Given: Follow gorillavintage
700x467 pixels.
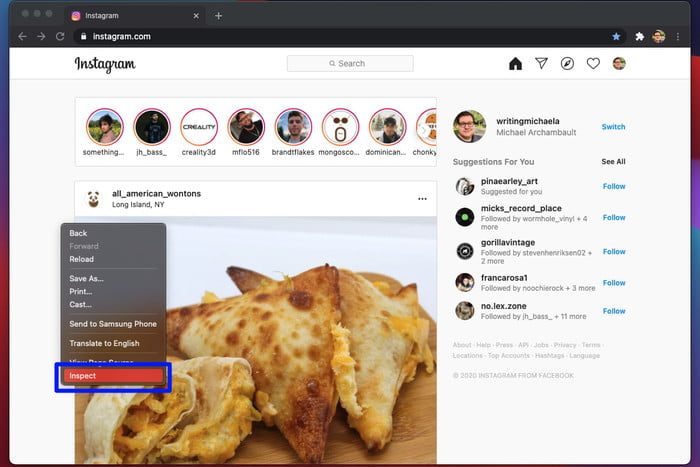Looking at the screenshot, I should tap(614, 251).
